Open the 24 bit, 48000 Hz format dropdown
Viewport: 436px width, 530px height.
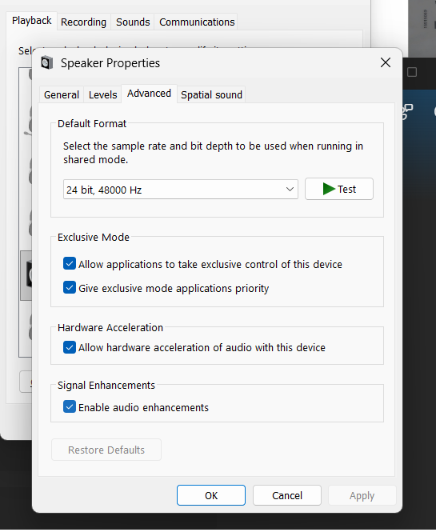[x=180, y=189]
